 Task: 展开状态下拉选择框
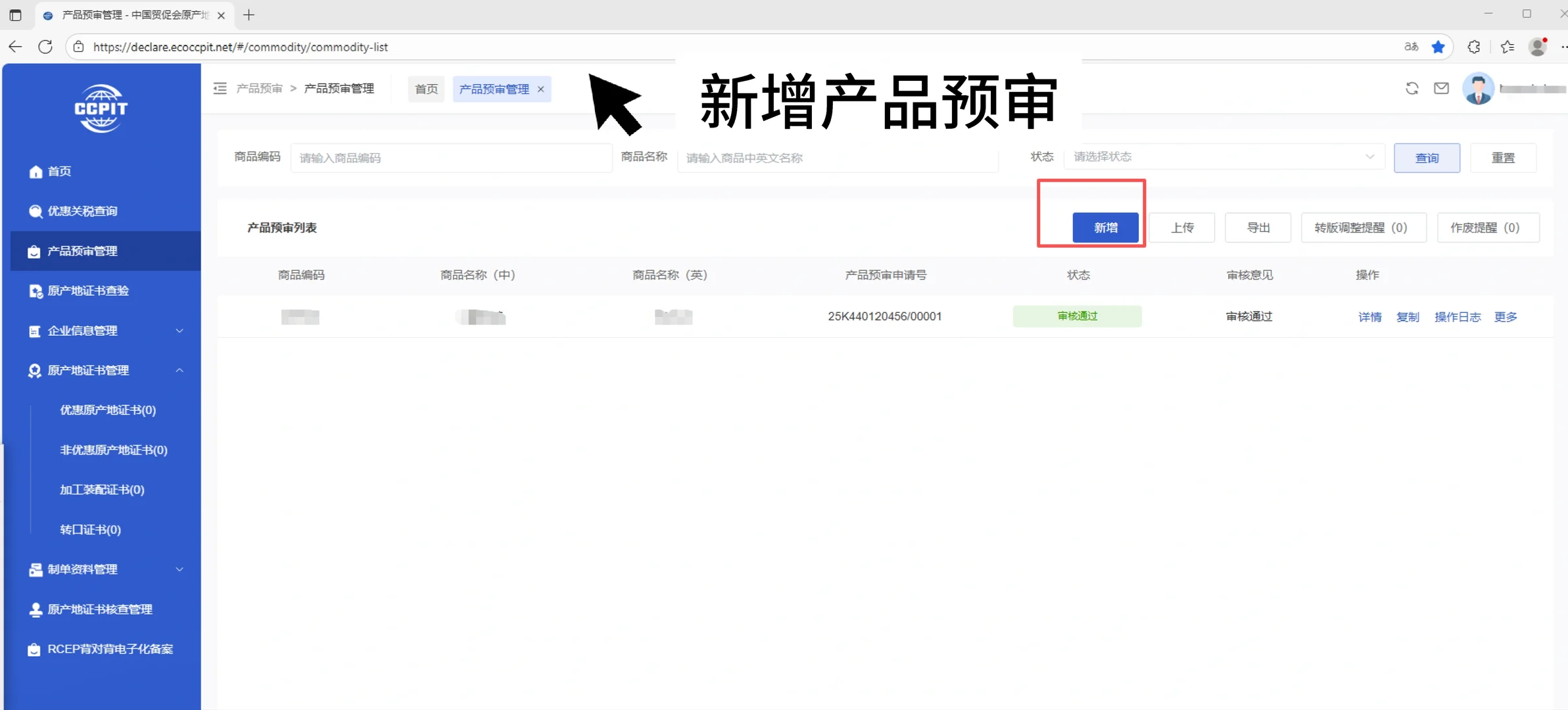click(x=1223, y=157)
